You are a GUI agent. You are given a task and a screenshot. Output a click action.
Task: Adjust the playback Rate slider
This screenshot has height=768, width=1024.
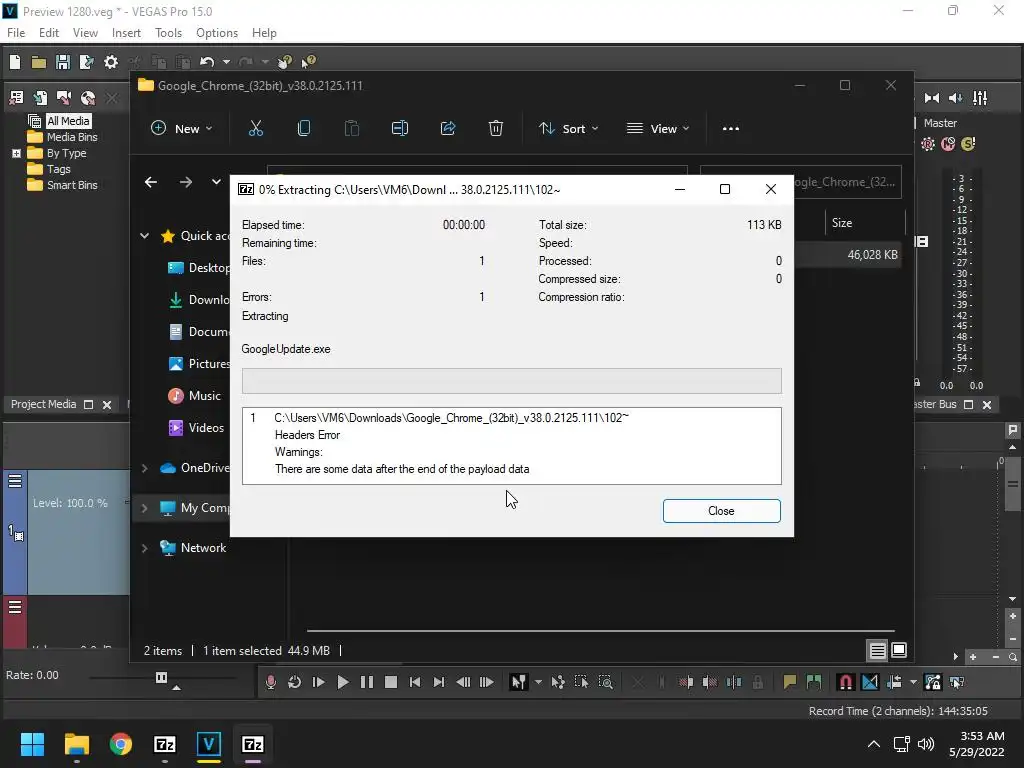(x=161, y=678)
